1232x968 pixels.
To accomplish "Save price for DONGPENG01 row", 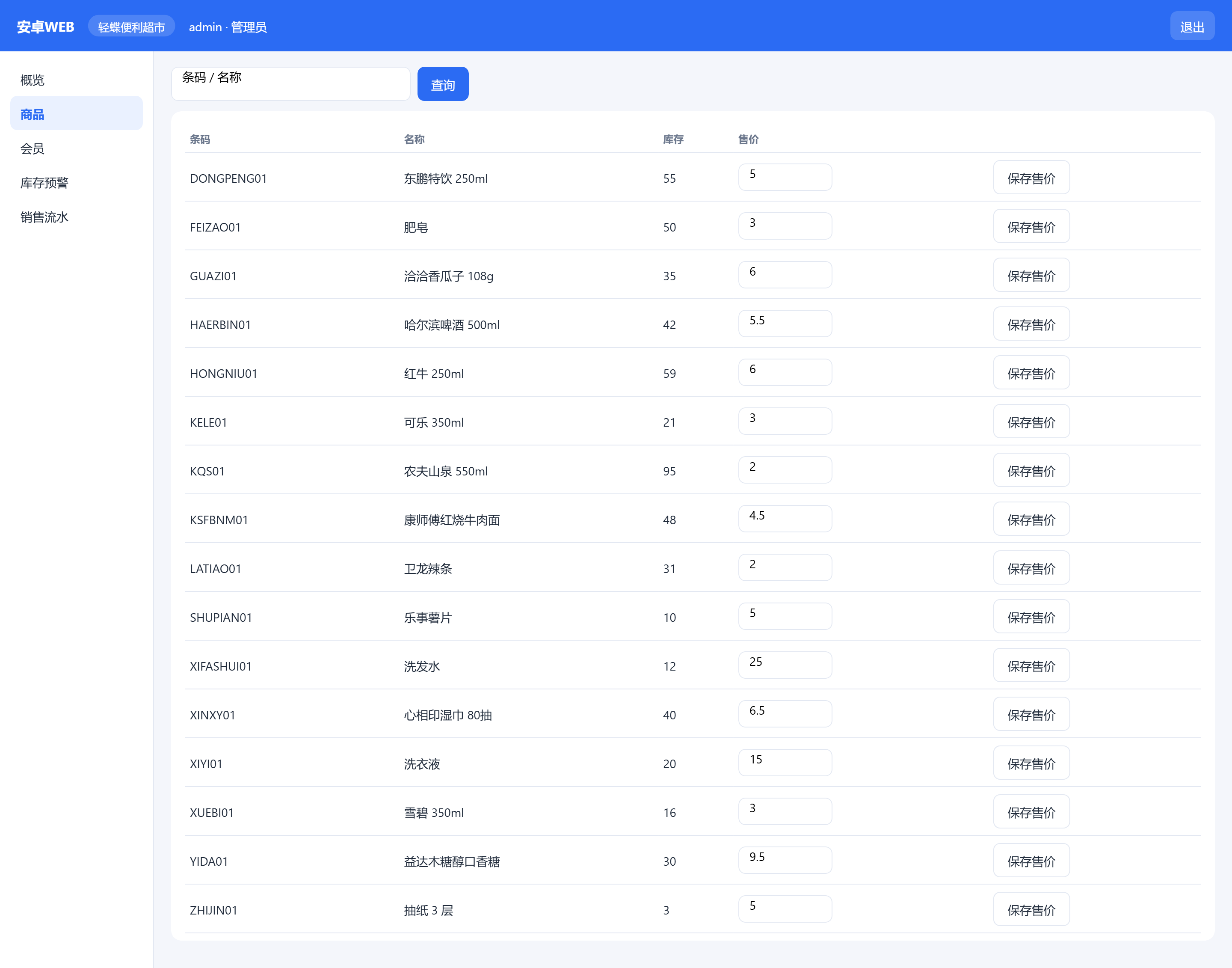I will click(1031, 178).
